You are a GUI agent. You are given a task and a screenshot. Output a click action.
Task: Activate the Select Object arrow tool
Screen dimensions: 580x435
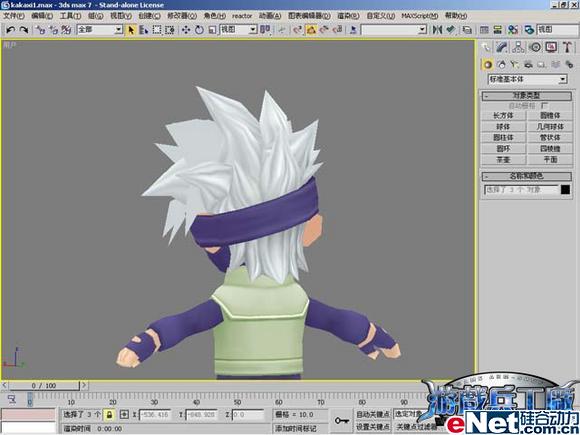(x=130, y=30)
